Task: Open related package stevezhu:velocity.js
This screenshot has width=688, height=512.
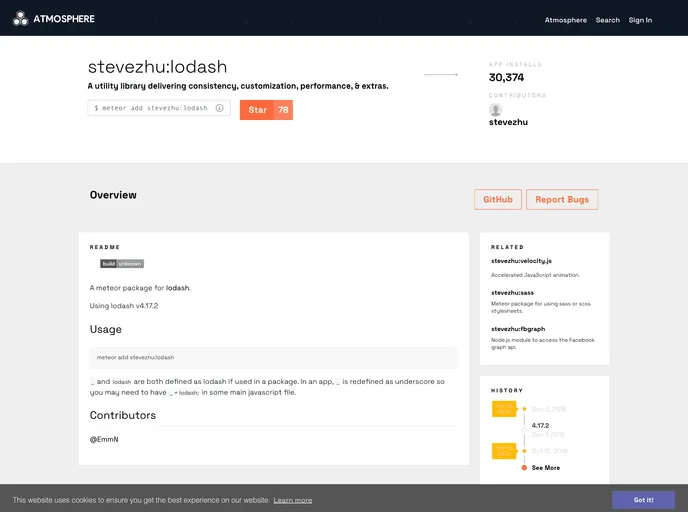Action: coord(521,261)
